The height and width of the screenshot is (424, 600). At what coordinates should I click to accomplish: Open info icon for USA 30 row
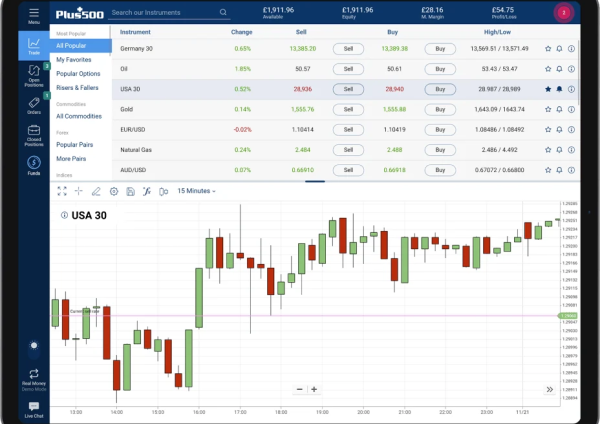[571, 89]
